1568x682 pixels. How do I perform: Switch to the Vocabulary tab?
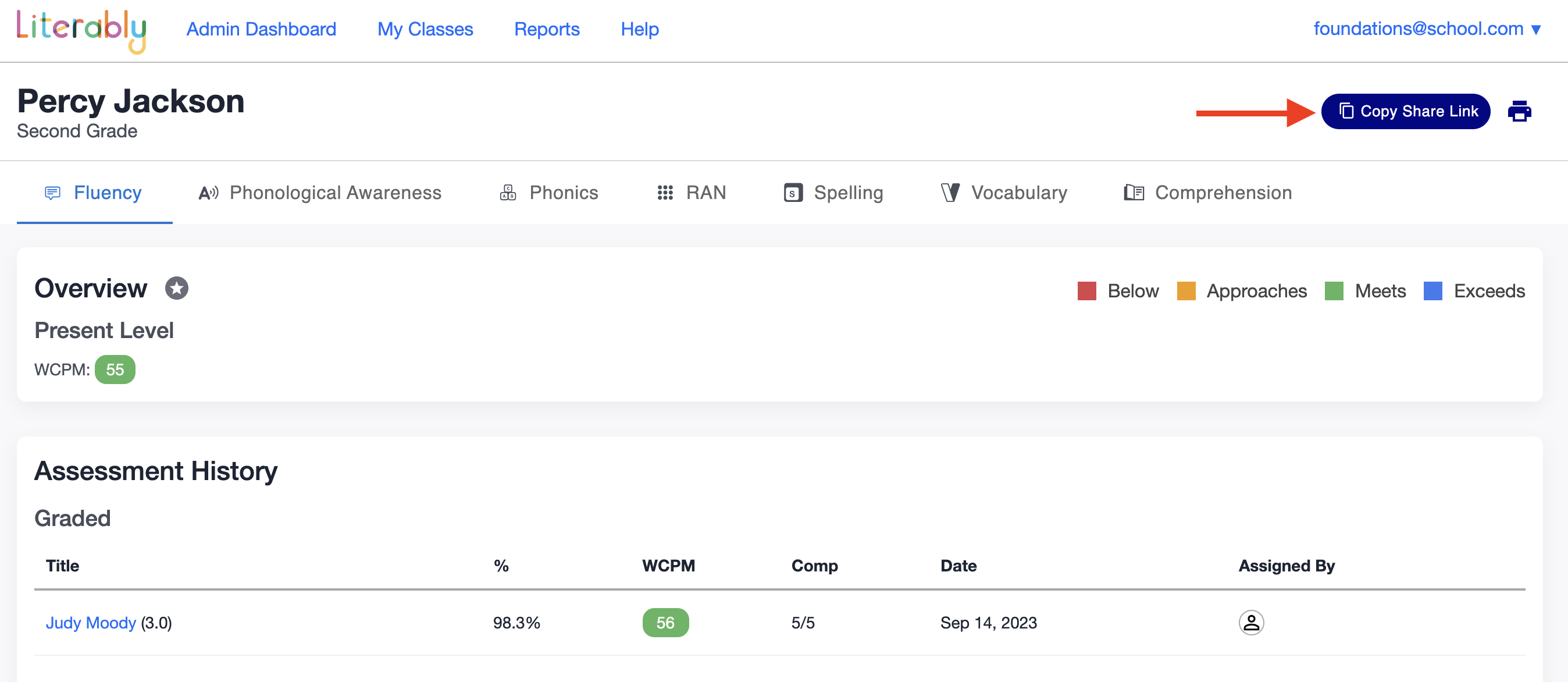(1004, 193)
